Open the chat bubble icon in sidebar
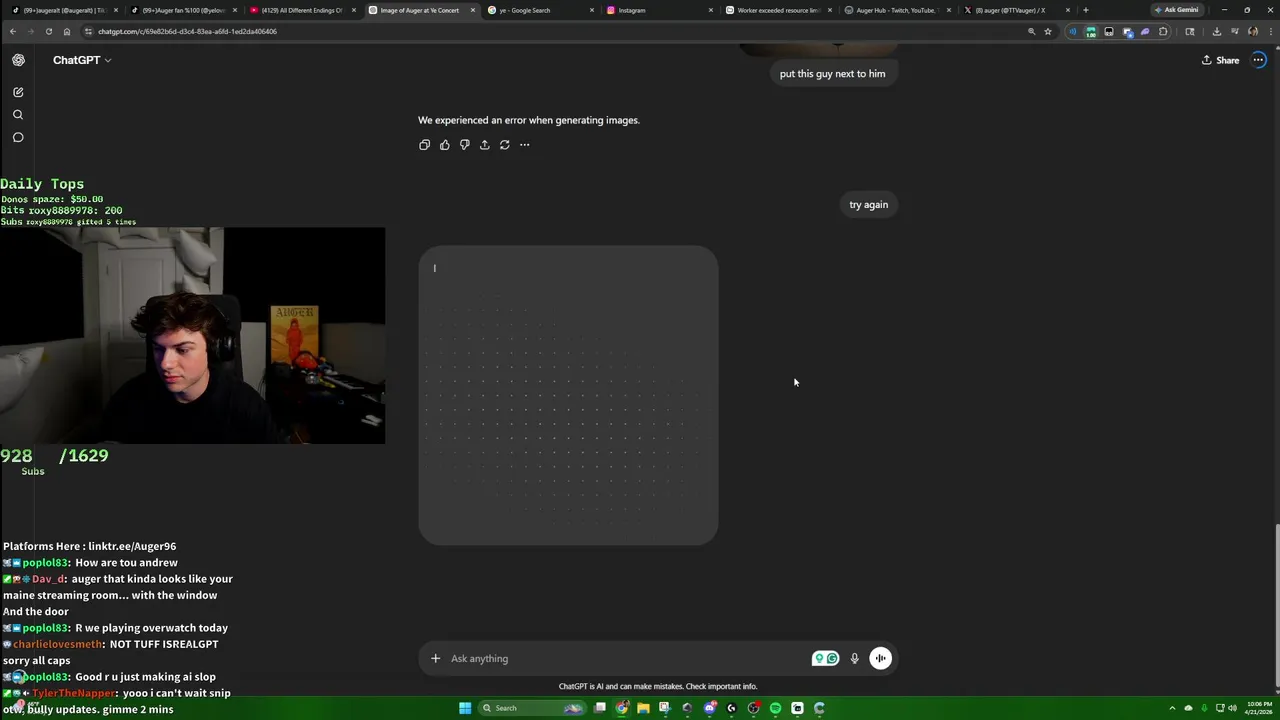The height and width of the screenshot is (720, 1280). point(18,137)
